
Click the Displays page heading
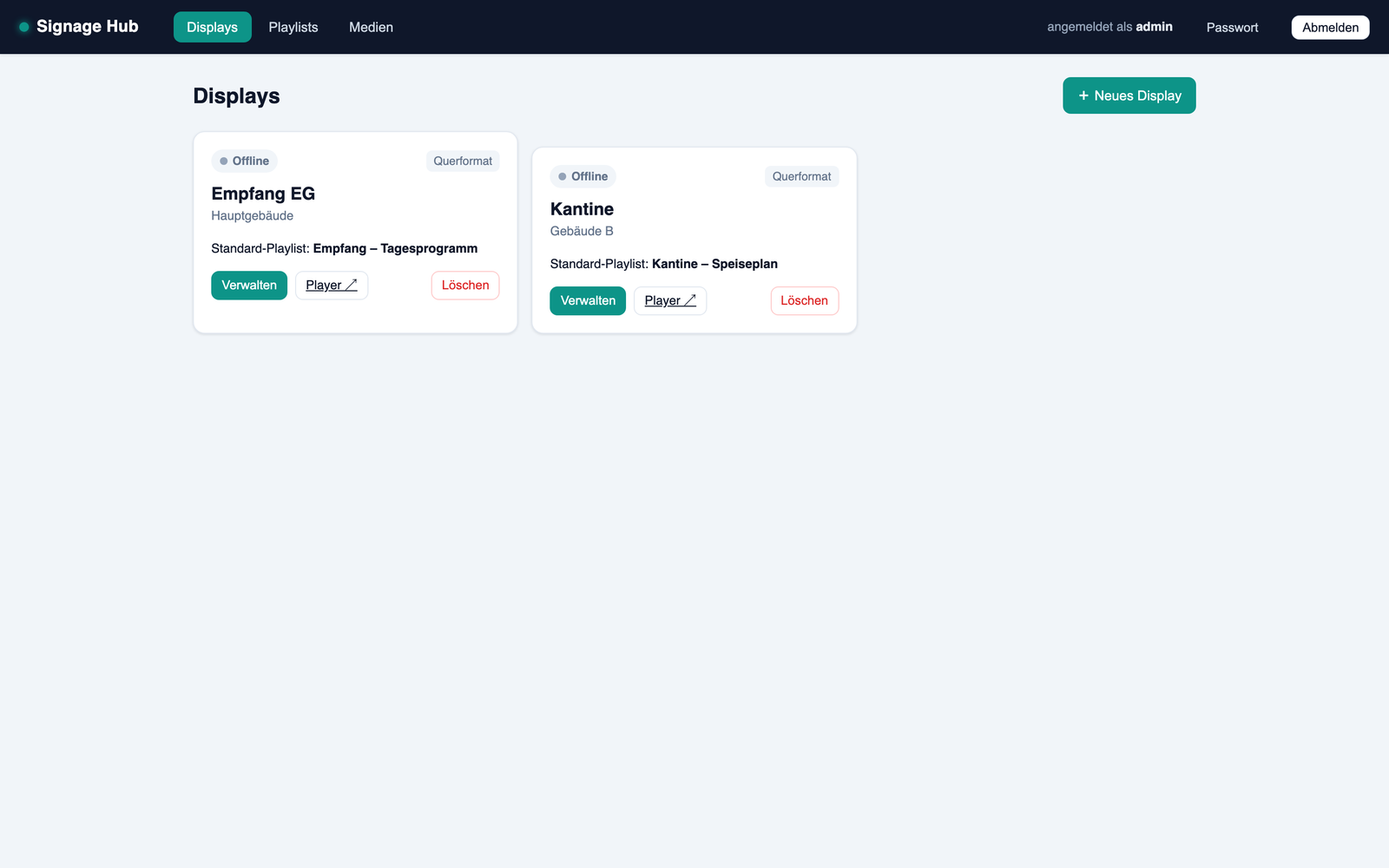tap(236, 96)
